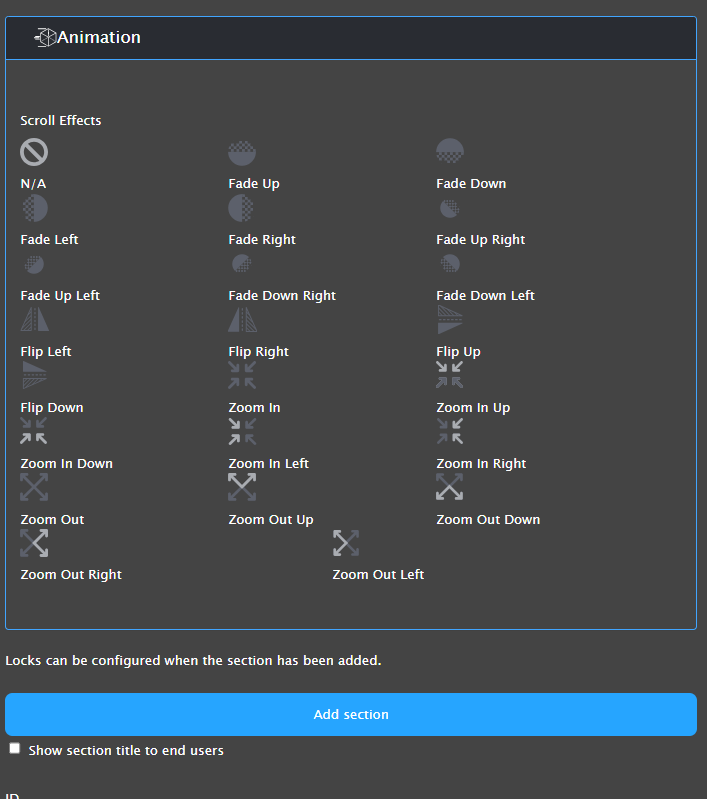707x799 pixels.
Task: Select the Fade Left effect icon
Action: pos(34,208)
